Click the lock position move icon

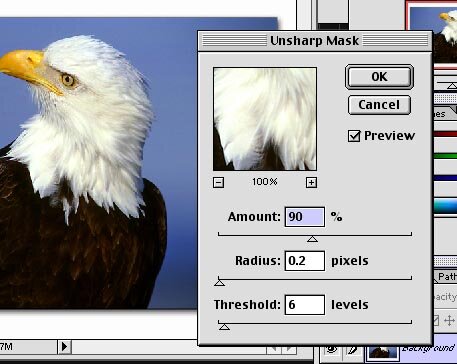tap(449, 320)
